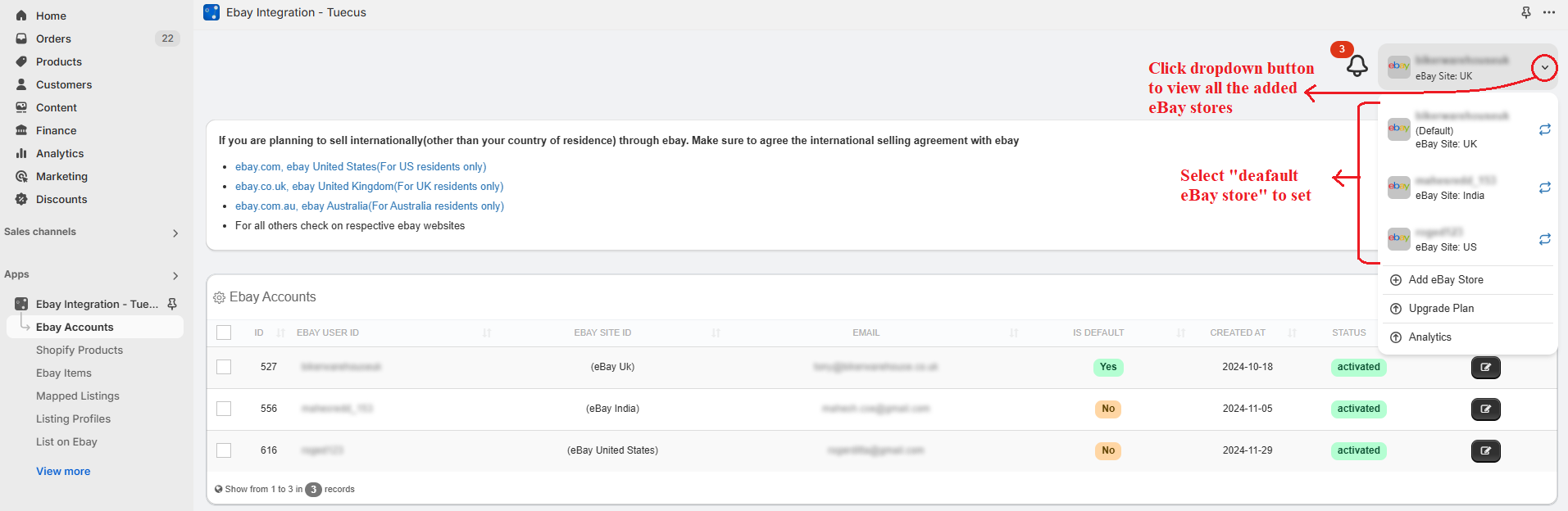Click Upgrade Plan option
Image resolution: width=1568 pixels, height=511 pixels.
1441,309
